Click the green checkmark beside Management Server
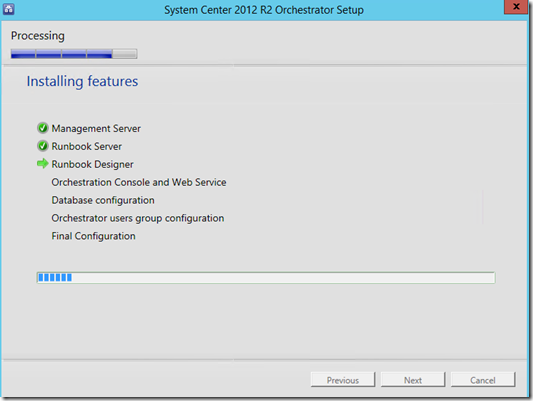The width and height of the screenshot is (533, 401). [x=42, y=128]
